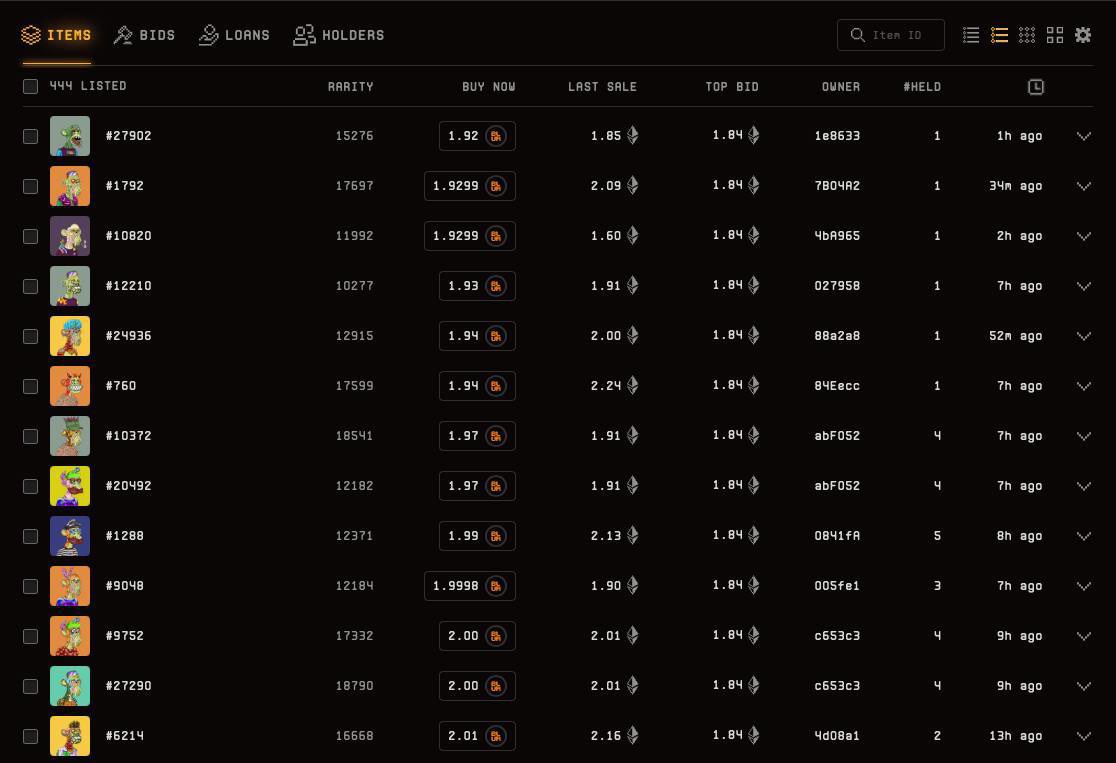Buy #27902 at 1.92
The width and height of the screenshot is (1116, 763).
pos(477,136)
